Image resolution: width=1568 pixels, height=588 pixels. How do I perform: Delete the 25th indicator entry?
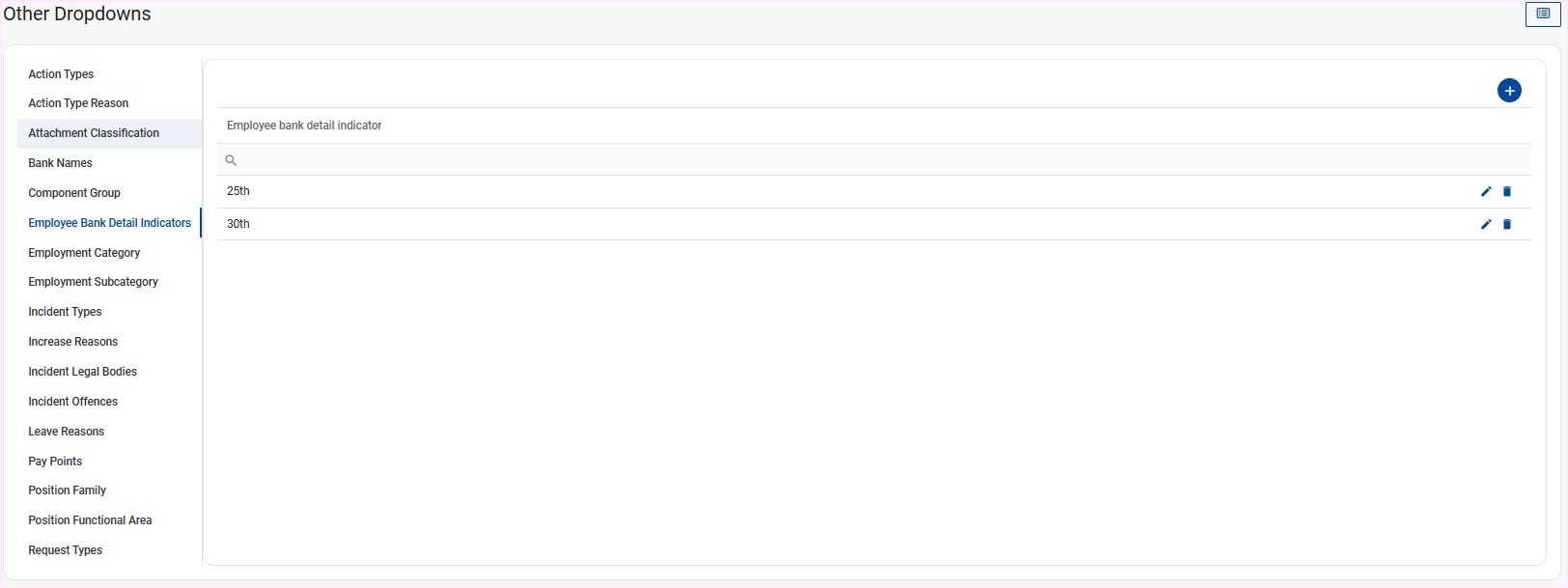tap(1507, 191)
